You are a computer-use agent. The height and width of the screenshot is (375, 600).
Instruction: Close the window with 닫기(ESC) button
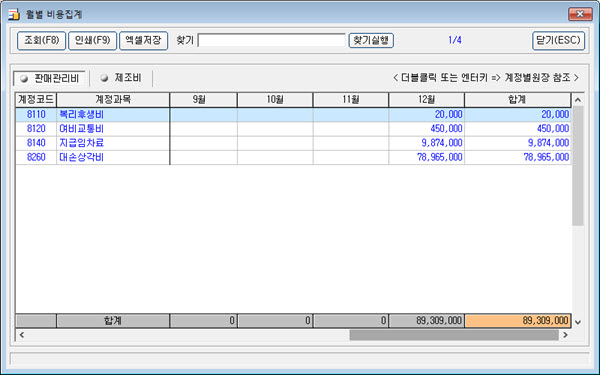[x=558, y=41]
